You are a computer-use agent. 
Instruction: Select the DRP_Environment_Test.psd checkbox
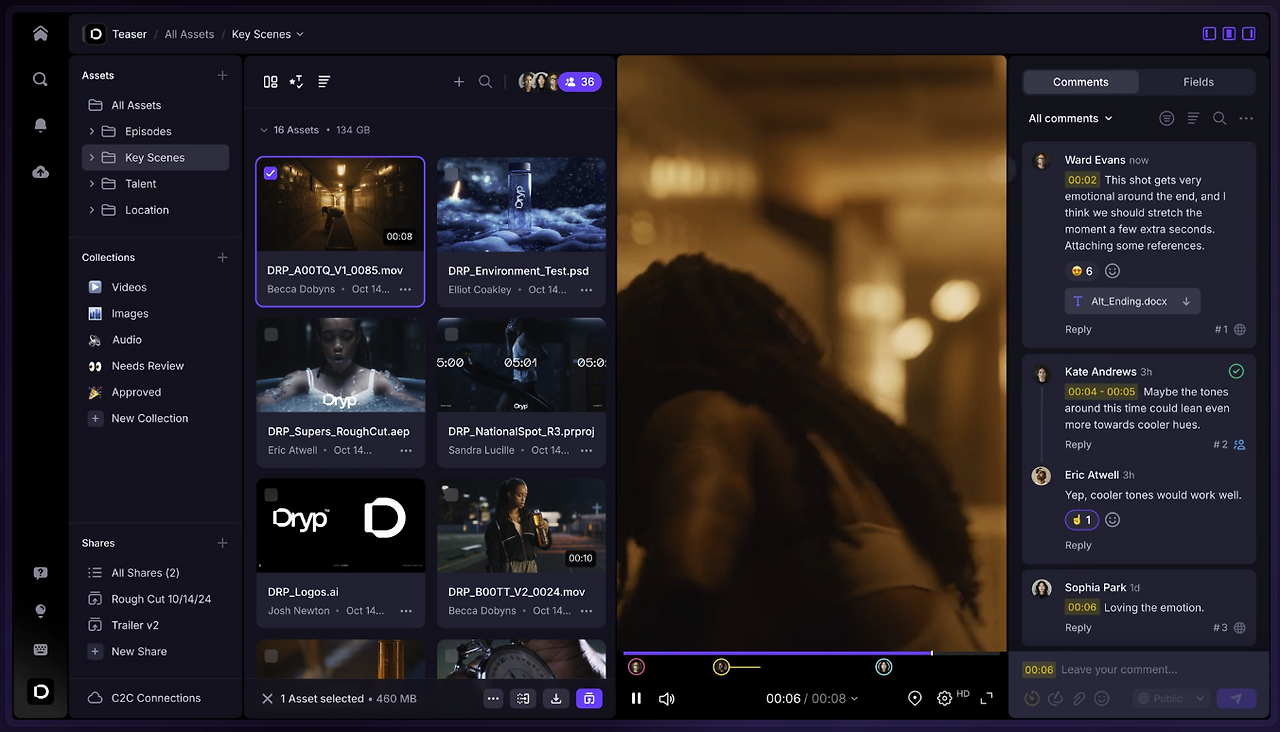pyautogui.click(x=451, y=173)
